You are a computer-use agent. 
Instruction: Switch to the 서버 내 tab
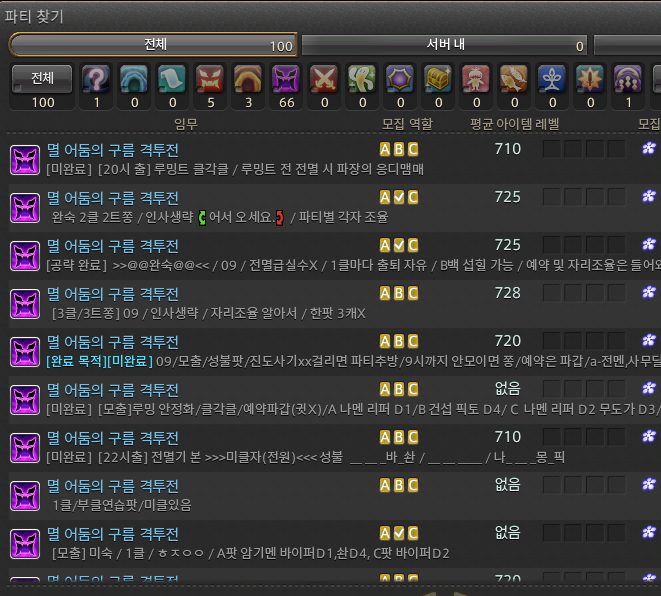(x=444, y=45)
